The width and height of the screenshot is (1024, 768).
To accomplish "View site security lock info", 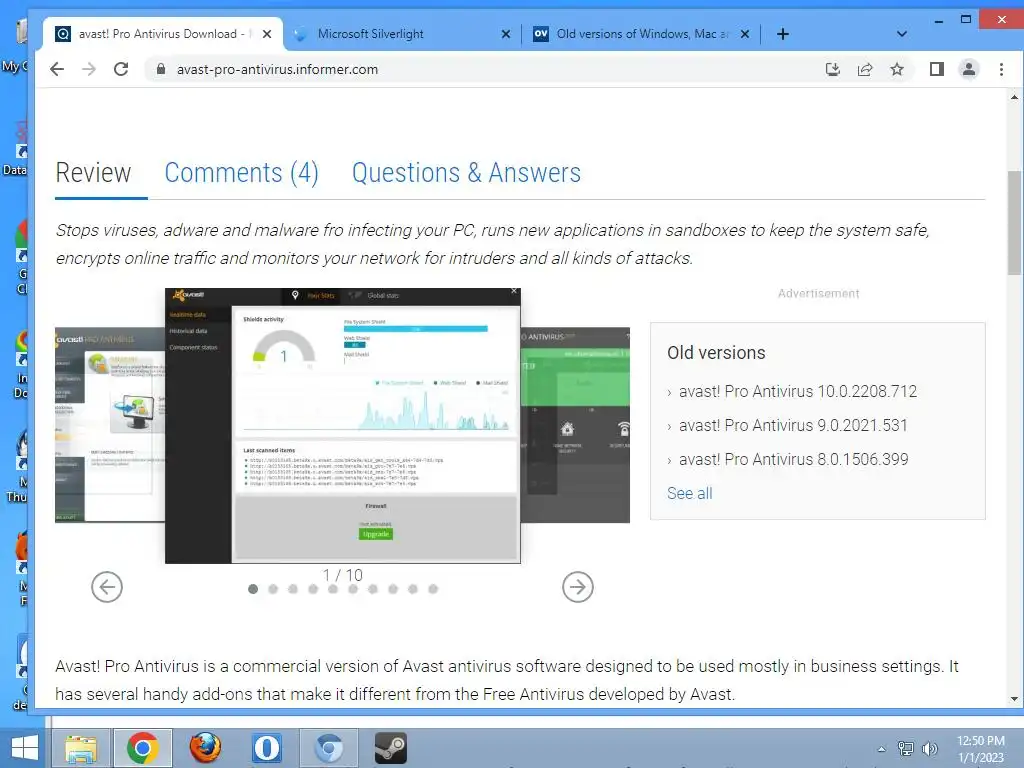I will 160,69.
